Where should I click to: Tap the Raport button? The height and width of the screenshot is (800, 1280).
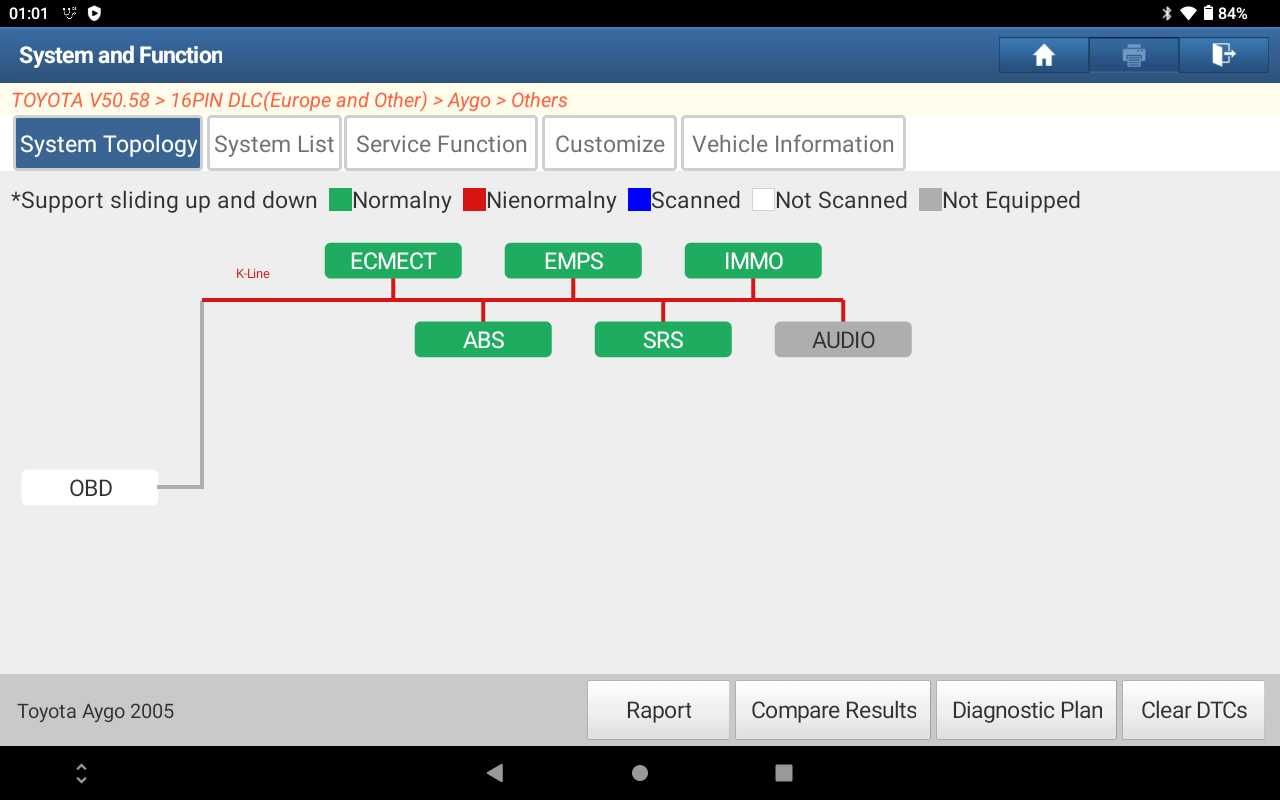[658, 710]
